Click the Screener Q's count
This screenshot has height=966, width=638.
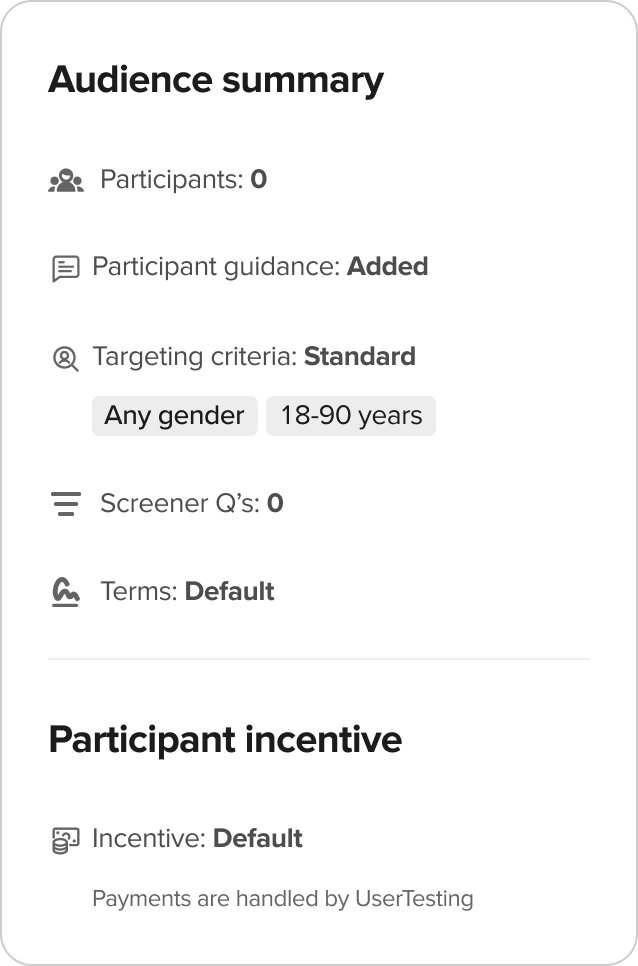275,503
